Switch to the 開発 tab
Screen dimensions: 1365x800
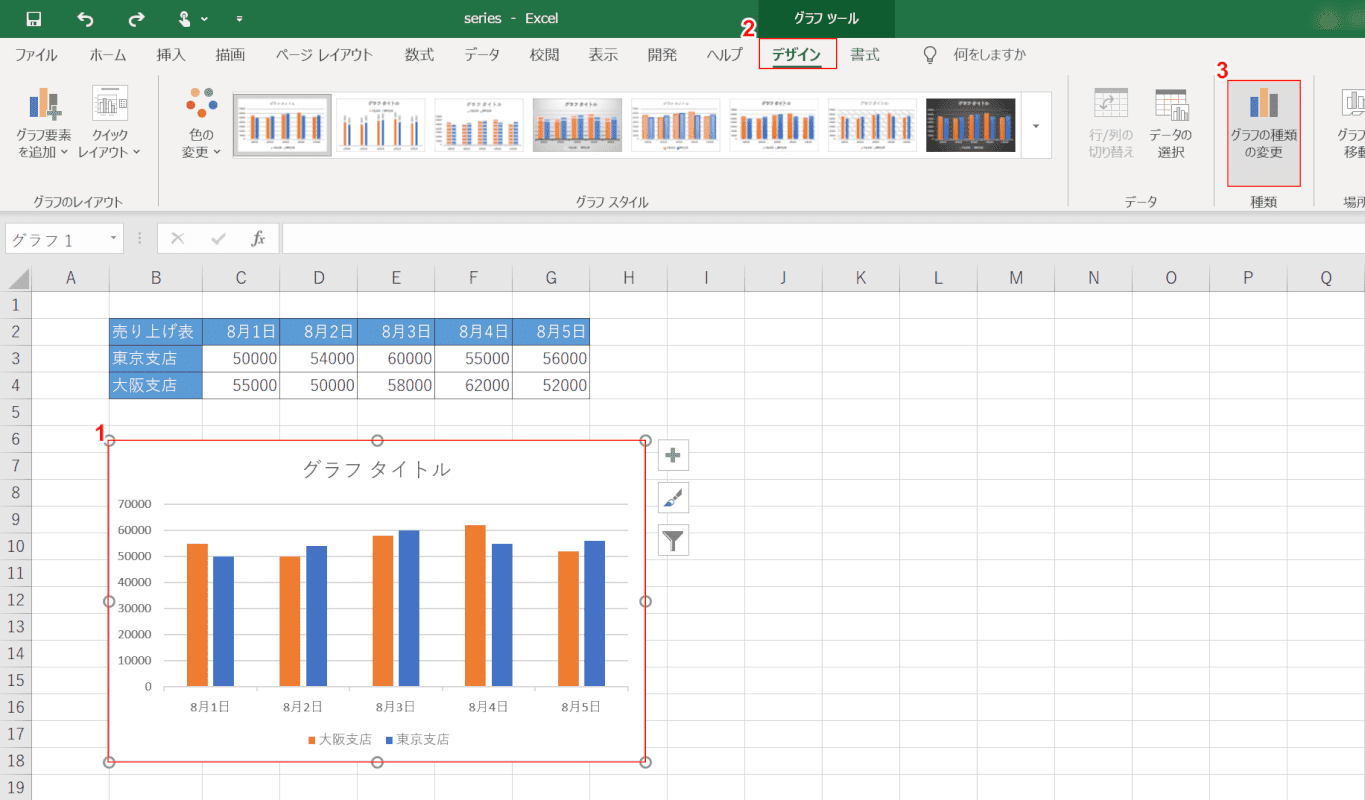[662, 55]
